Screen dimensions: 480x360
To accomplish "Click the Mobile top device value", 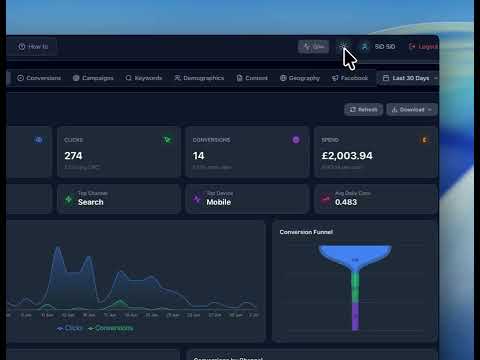I will [219, 202].
